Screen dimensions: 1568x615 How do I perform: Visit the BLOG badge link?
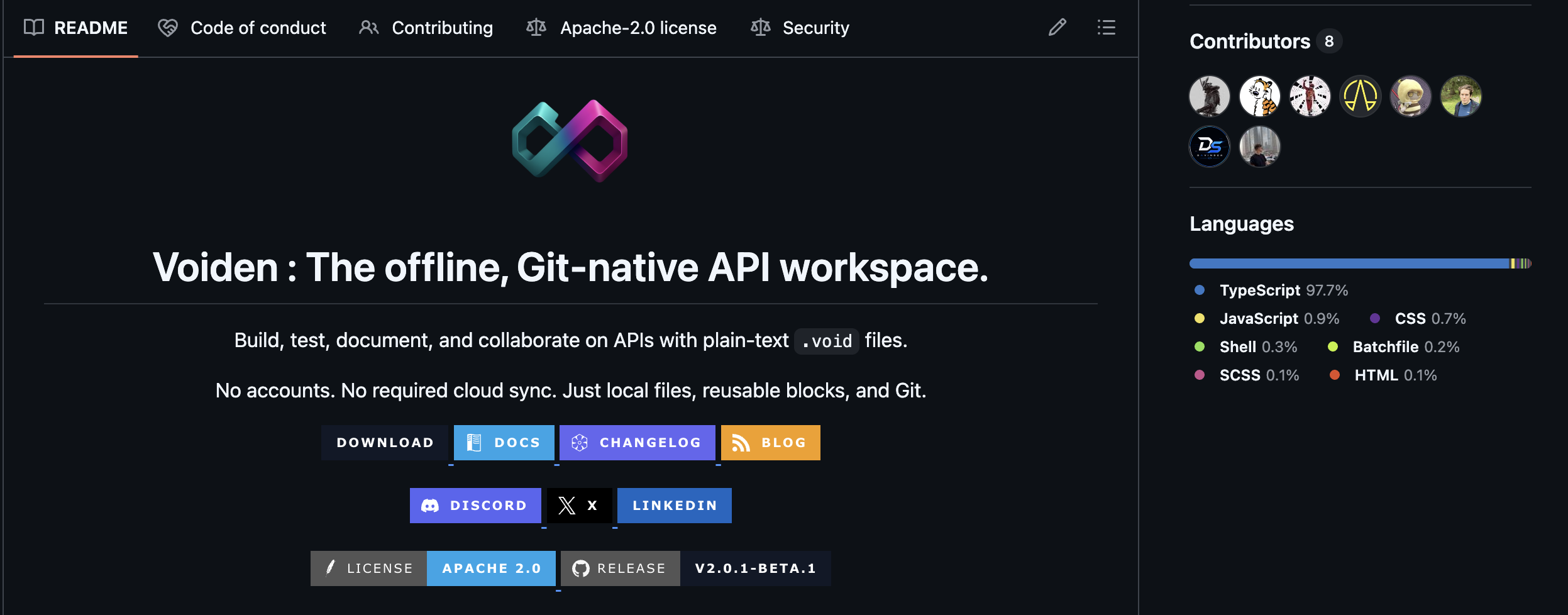pyautogui.click(x=771, y=443)
